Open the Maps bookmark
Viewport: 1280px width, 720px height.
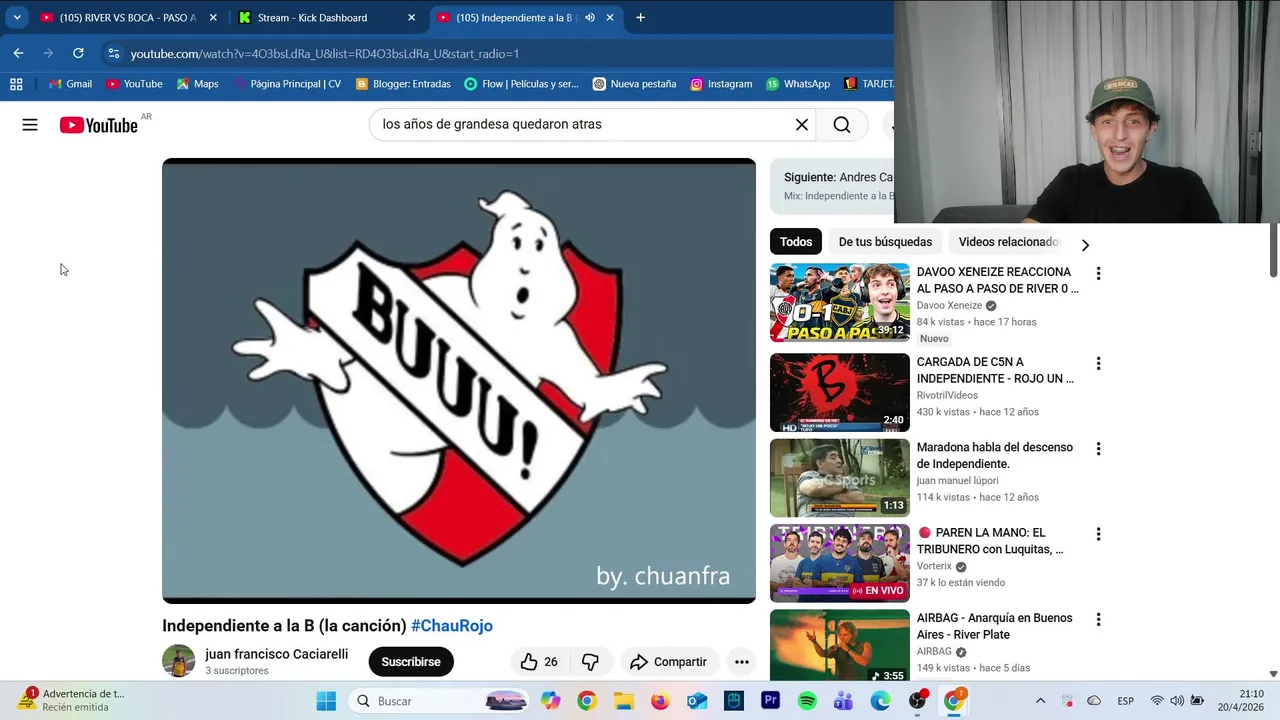197,84
